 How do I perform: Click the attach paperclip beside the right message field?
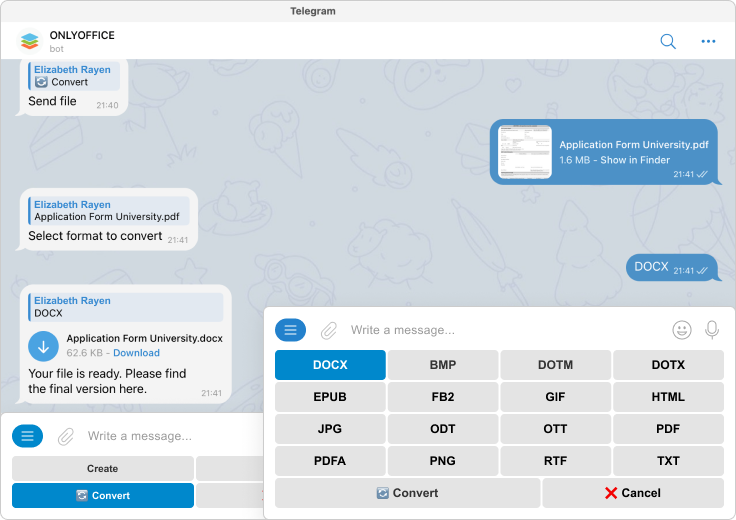(329, 330)
